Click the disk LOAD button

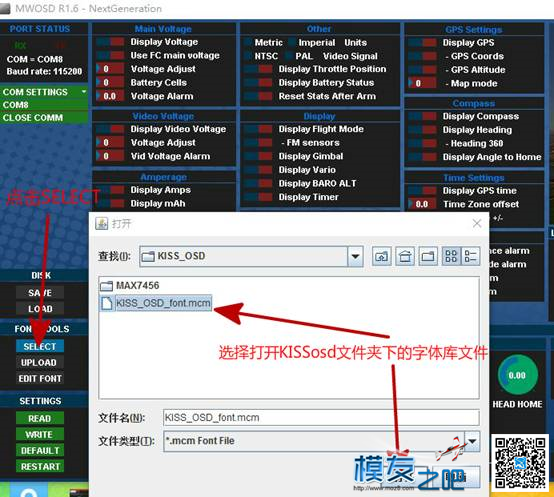tap(40, 309)
